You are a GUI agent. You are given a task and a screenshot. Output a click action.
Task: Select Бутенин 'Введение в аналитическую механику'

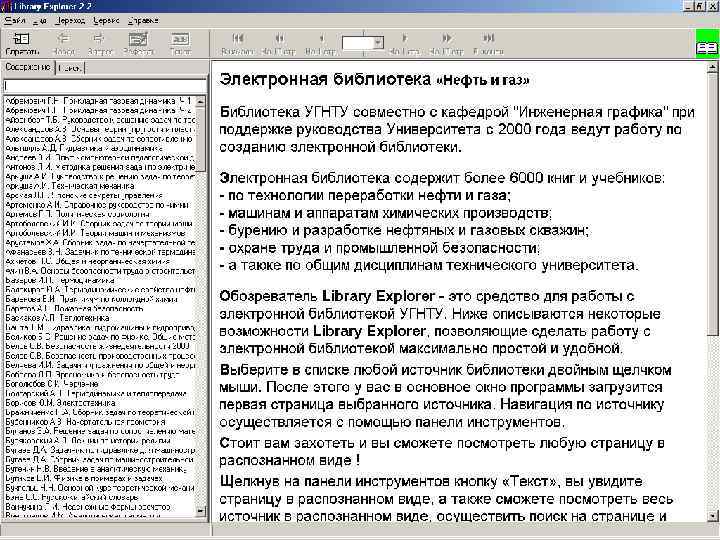(x=96, y=469)
